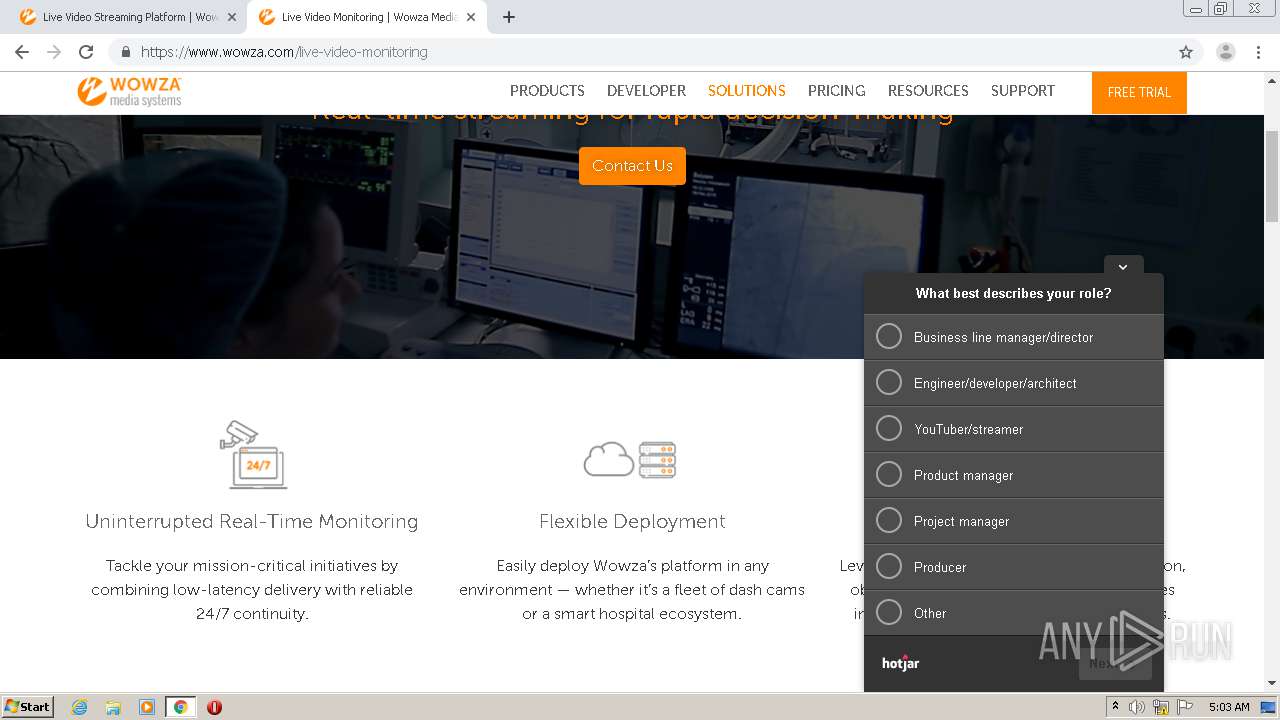The width and height of the screenshot is (1280, 720).
Task: Open the PRICING menu item
Action: (x=836, y=91)
